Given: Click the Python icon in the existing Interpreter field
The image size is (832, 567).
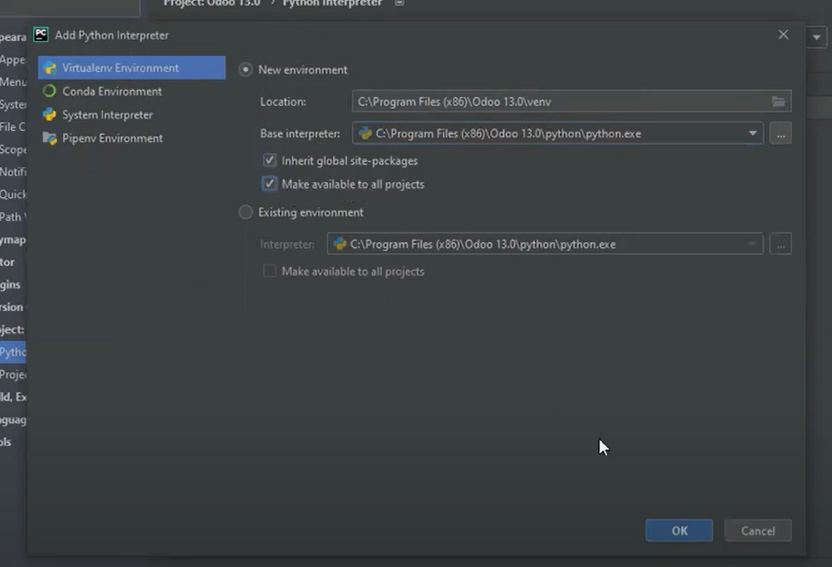Looking at the screenshot, I should (340, 244).
